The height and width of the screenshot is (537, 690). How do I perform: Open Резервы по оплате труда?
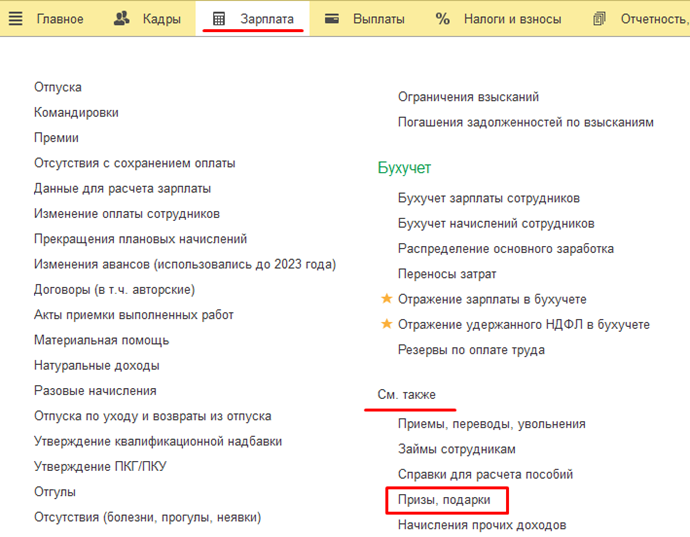click(x=471, y=350)
